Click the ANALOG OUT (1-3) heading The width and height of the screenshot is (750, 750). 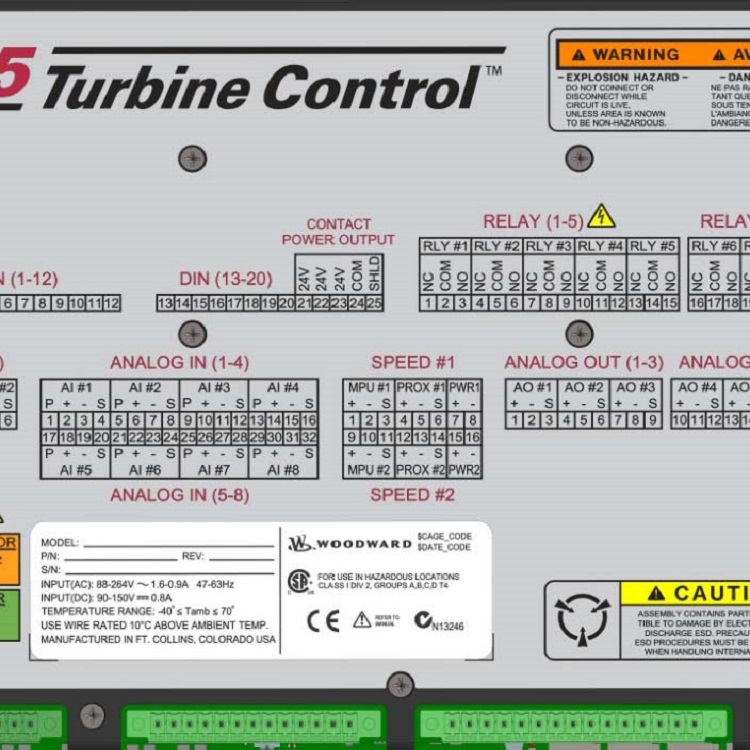584,363
